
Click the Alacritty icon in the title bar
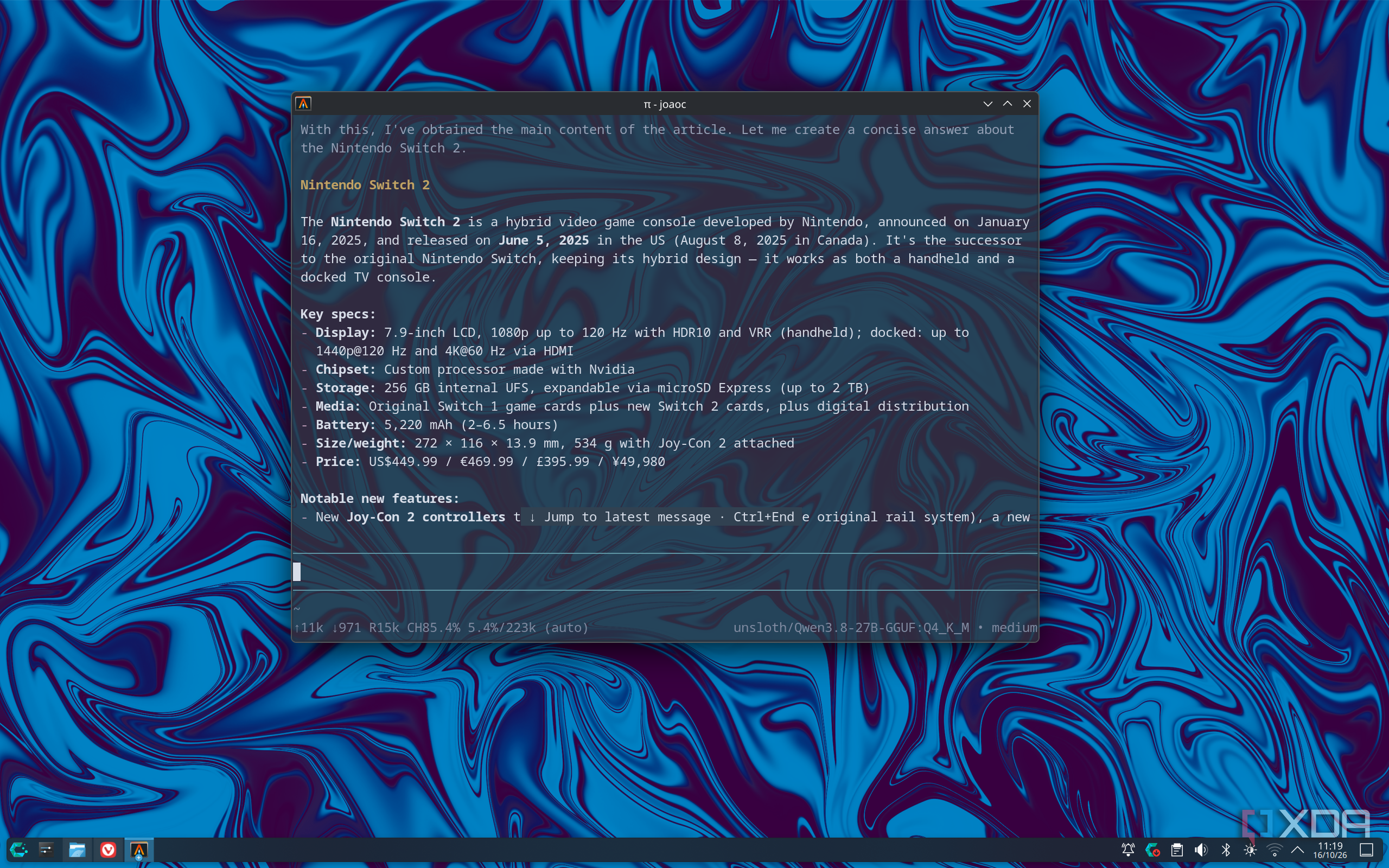[303, 103]
